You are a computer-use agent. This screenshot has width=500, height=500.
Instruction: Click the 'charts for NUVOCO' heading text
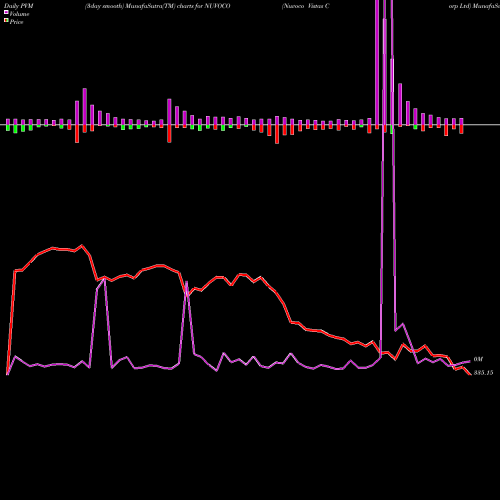[x=204, y=6]
